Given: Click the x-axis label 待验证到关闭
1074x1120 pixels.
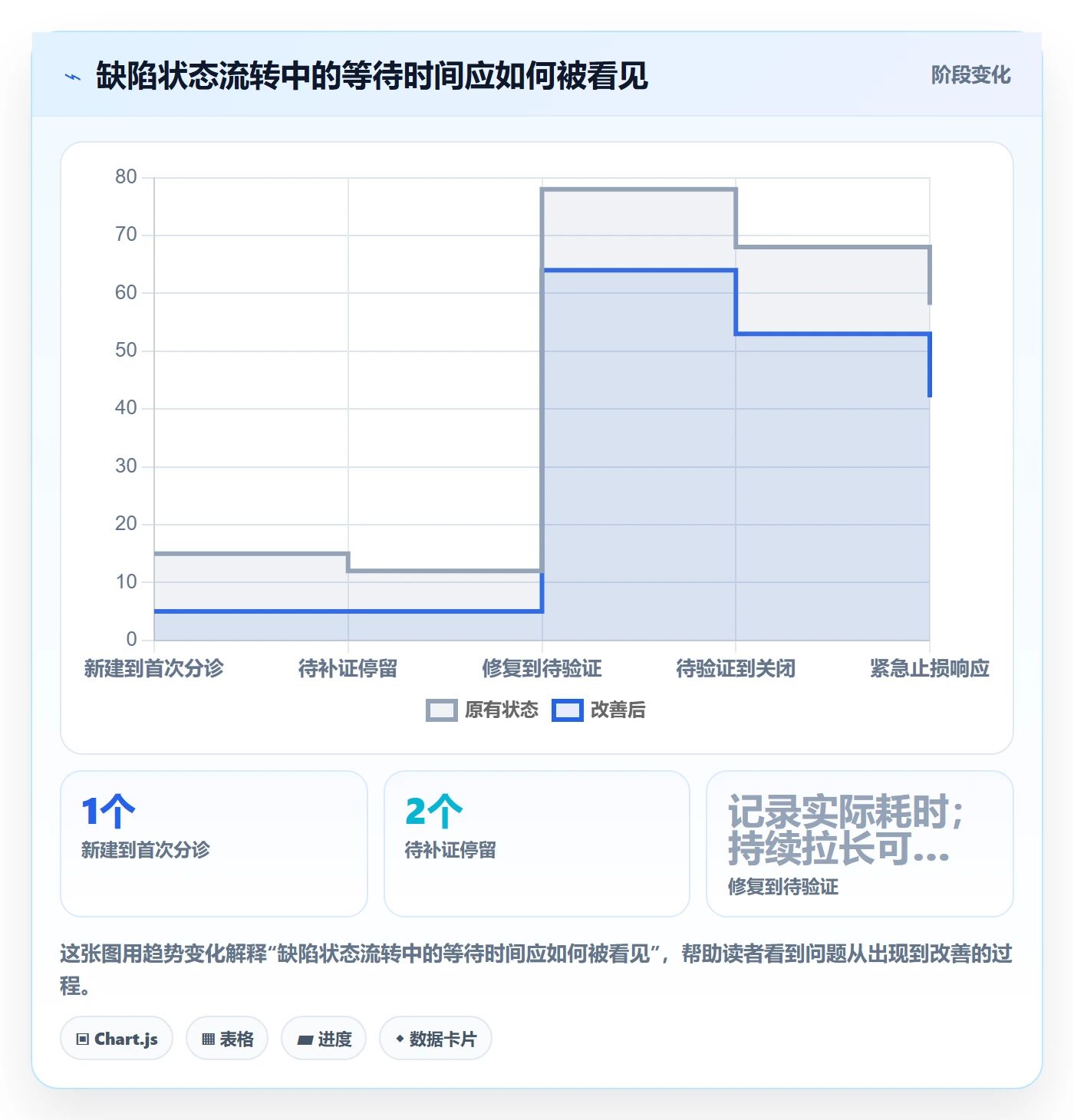Looking at the screenshot, I should [x=736, y=669].
